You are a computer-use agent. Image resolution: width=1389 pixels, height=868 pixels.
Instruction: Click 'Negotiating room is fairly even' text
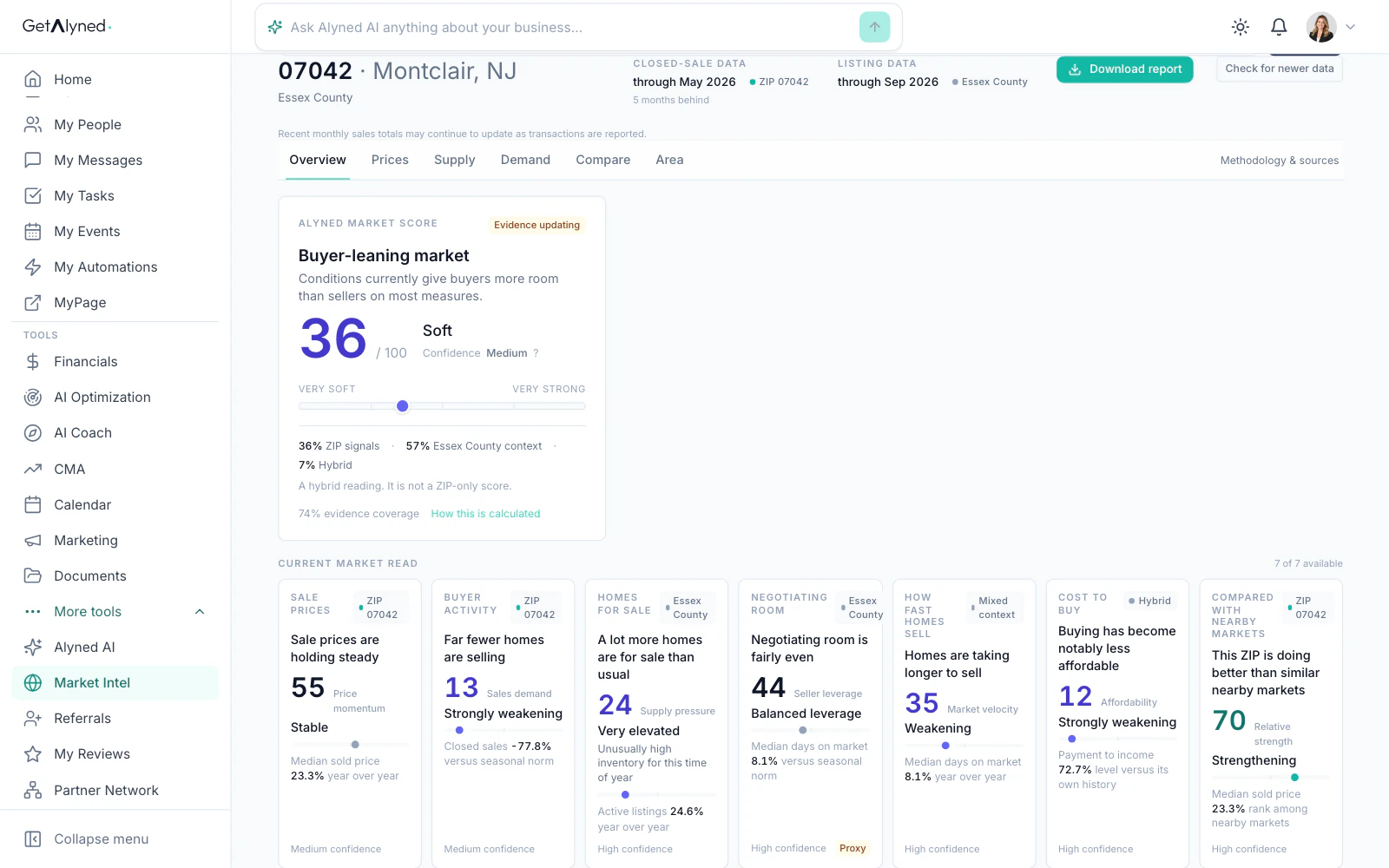[x=809, y=648]
